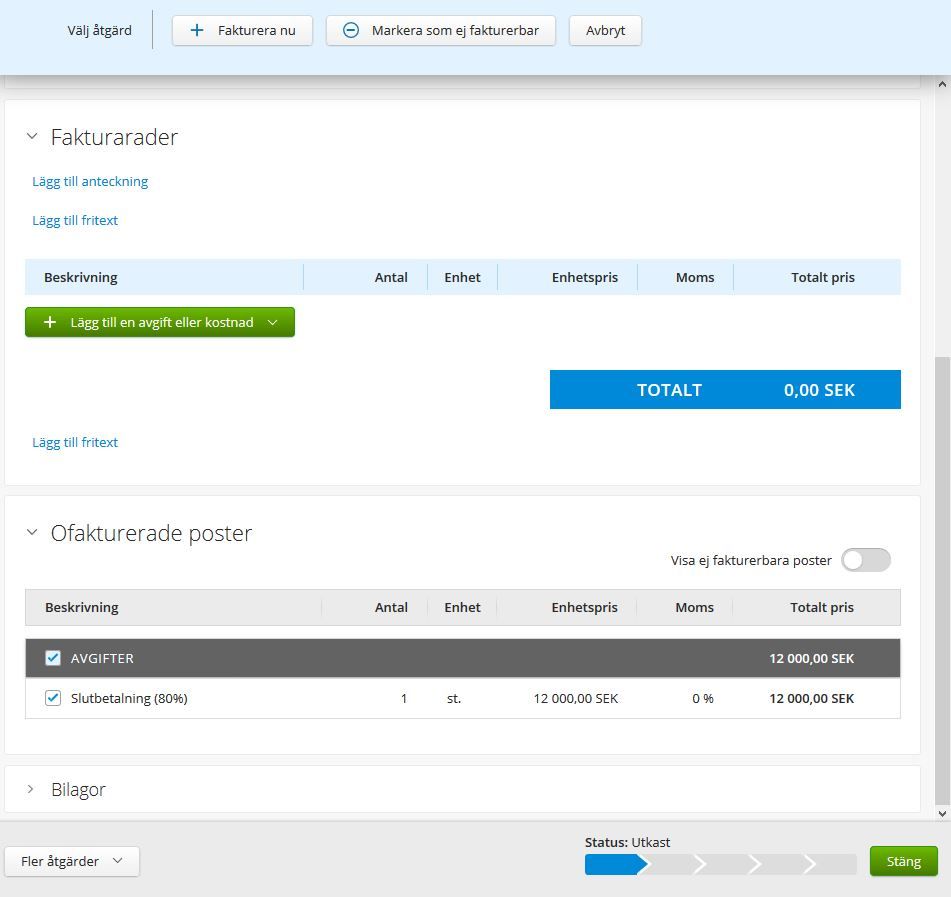Click Totalt pris header in Fakturarader table

(x=822, y=277)
